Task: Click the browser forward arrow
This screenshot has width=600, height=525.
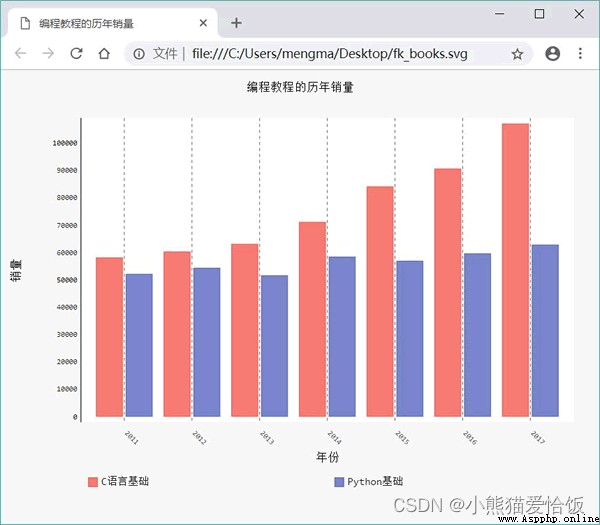Action: [48, 53]
